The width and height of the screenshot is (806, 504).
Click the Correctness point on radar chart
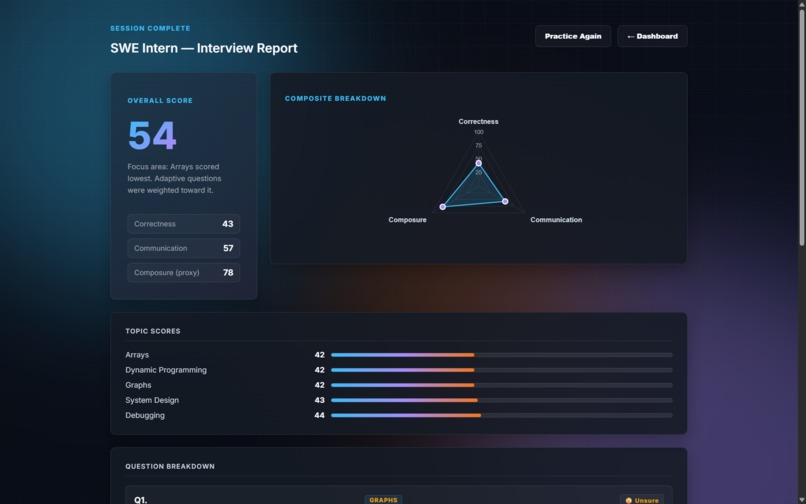tap(479, 163)
